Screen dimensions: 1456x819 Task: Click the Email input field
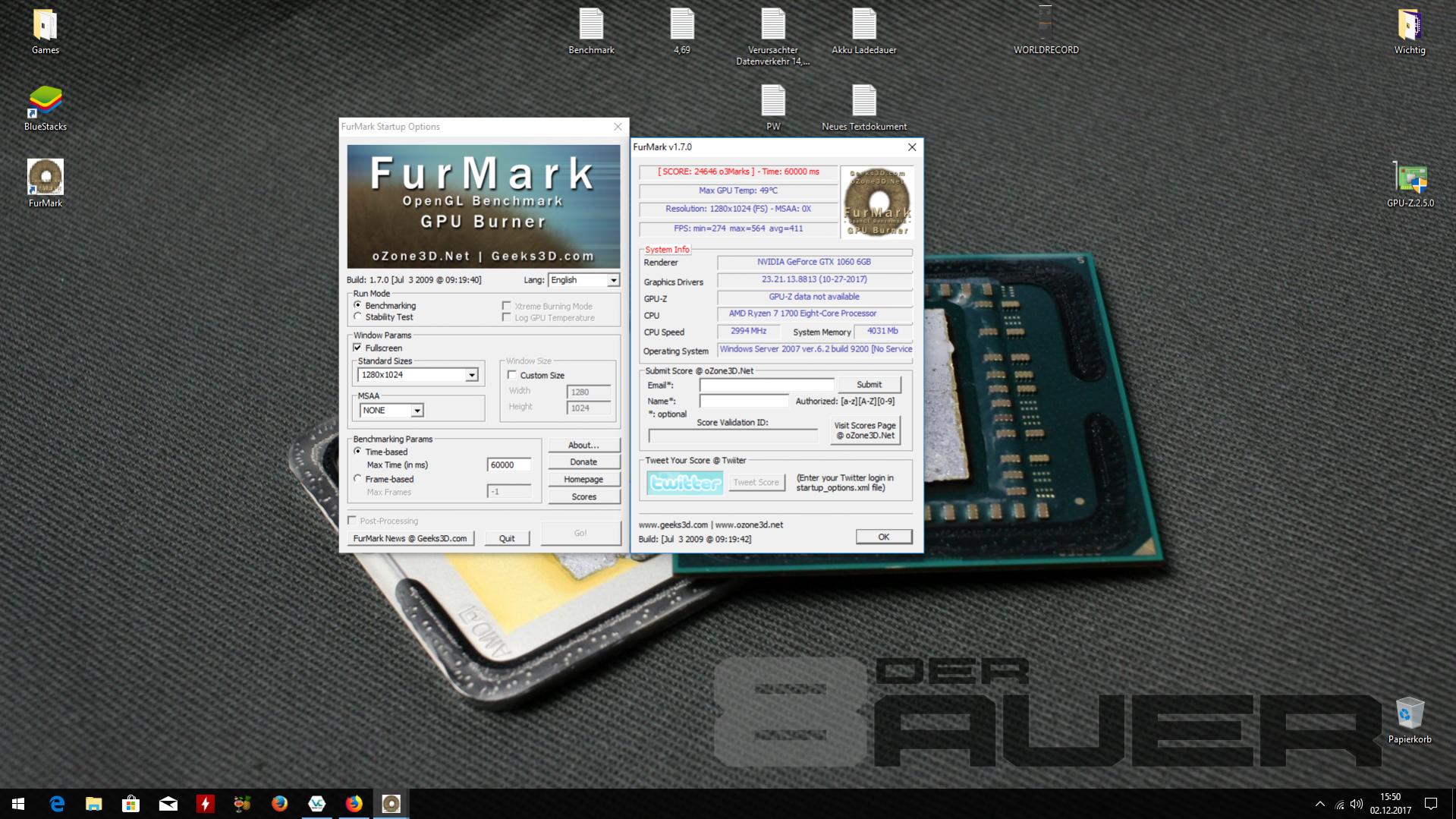(766, 385)
